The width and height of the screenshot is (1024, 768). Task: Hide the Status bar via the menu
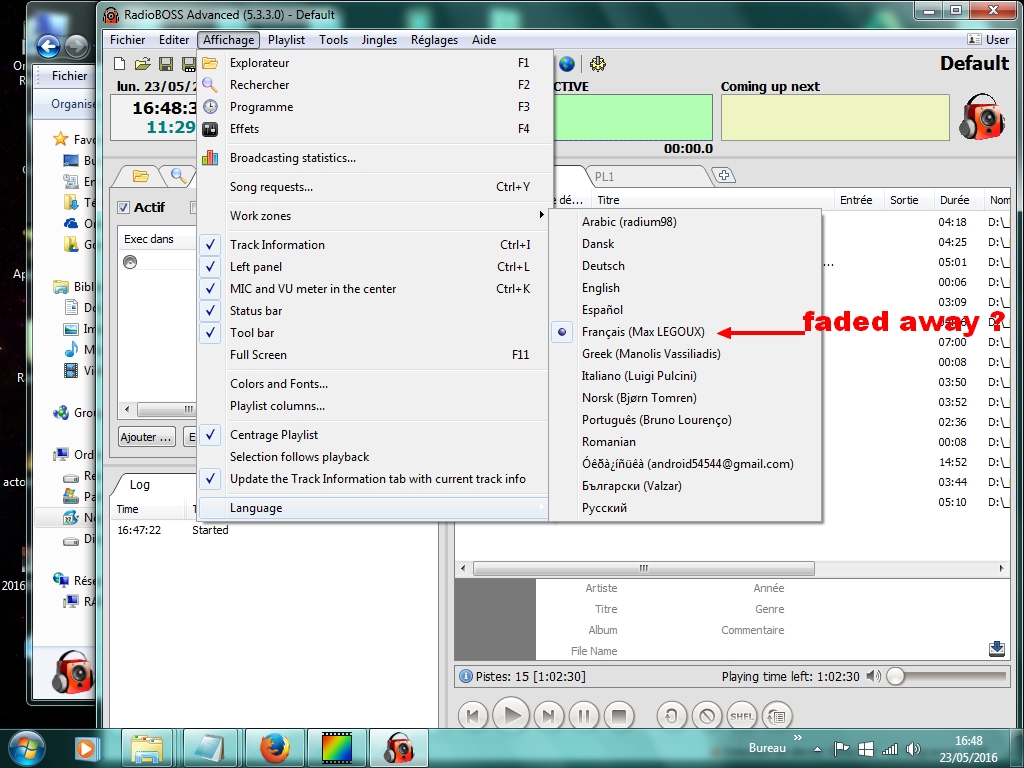click(372, 311)
